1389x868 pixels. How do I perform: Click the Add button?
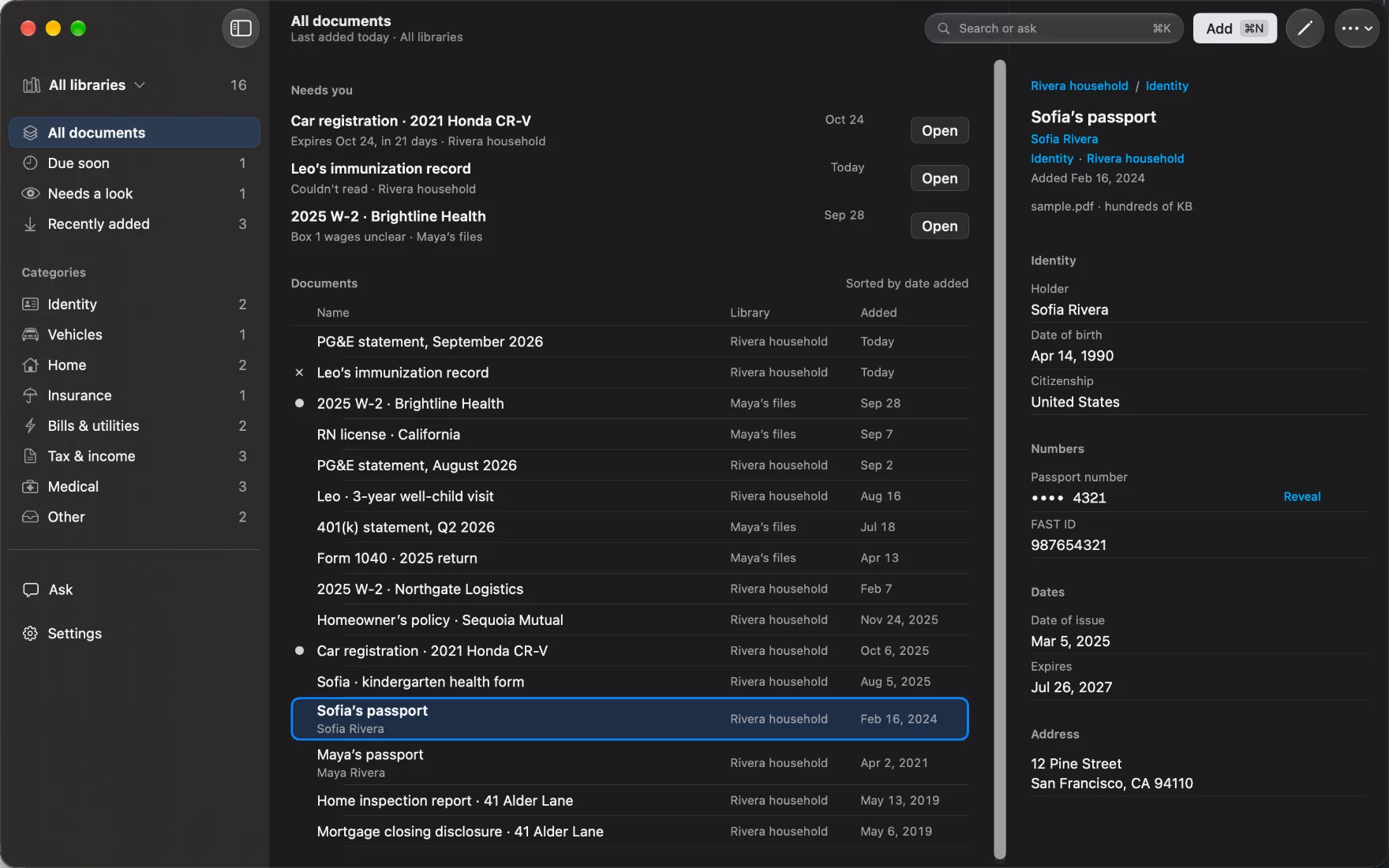pos(1234,28)
